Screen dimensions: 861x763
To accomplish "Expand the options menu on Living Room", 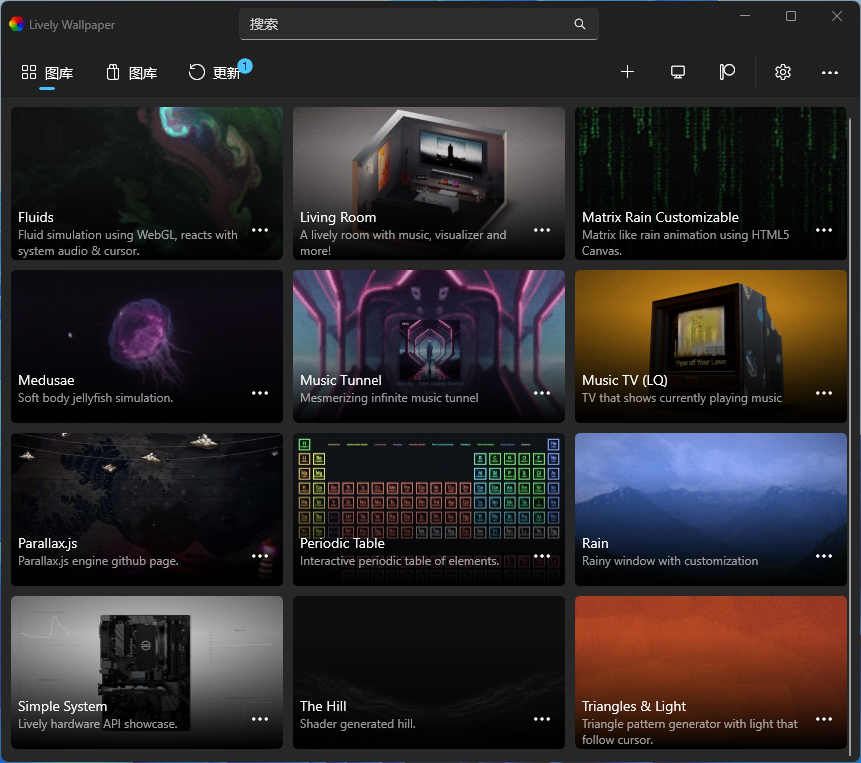I will point(542,230).
